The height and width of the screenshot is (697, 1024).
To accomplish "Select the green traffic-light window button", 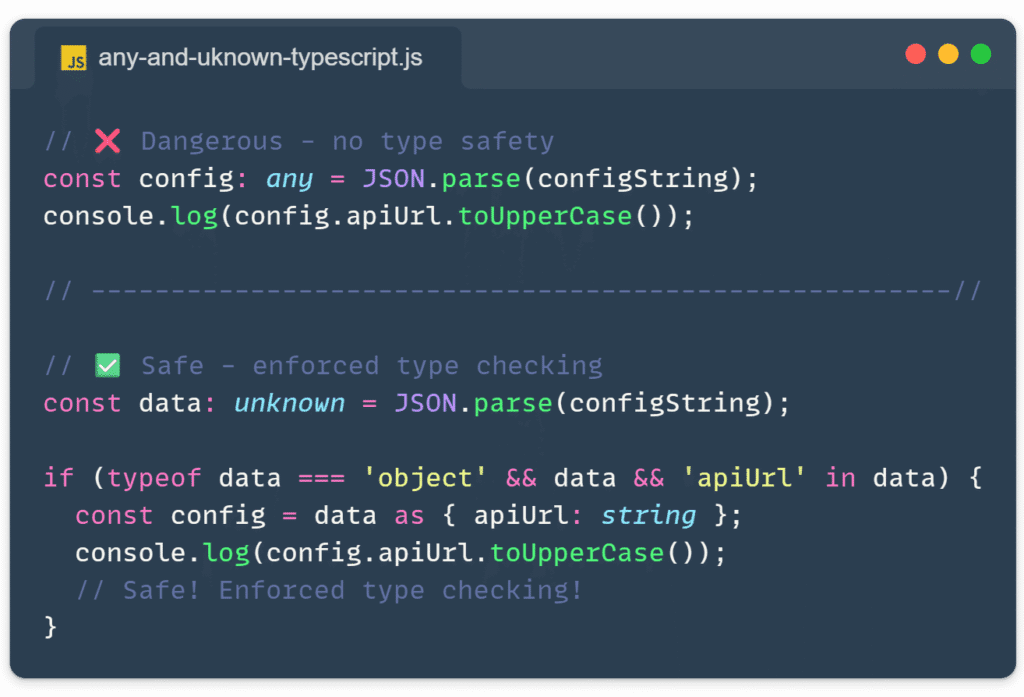I will pos(981,54).
